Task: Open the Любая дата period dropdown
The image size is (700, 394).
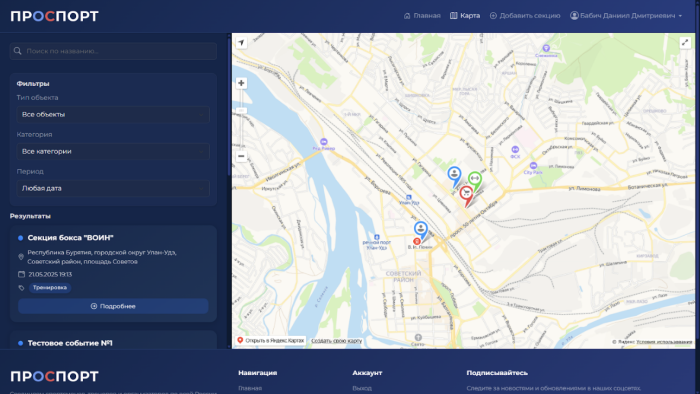Action: [113, 188]
